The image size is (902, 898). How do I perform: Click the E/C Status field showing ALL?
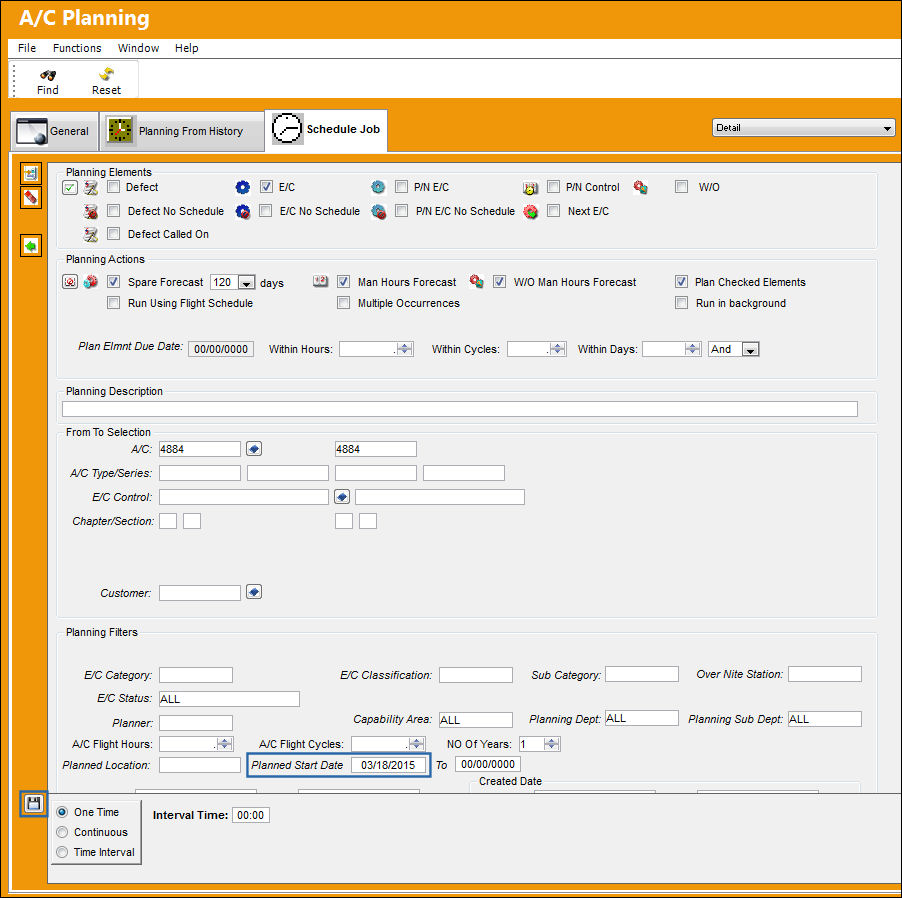[229, 698]
